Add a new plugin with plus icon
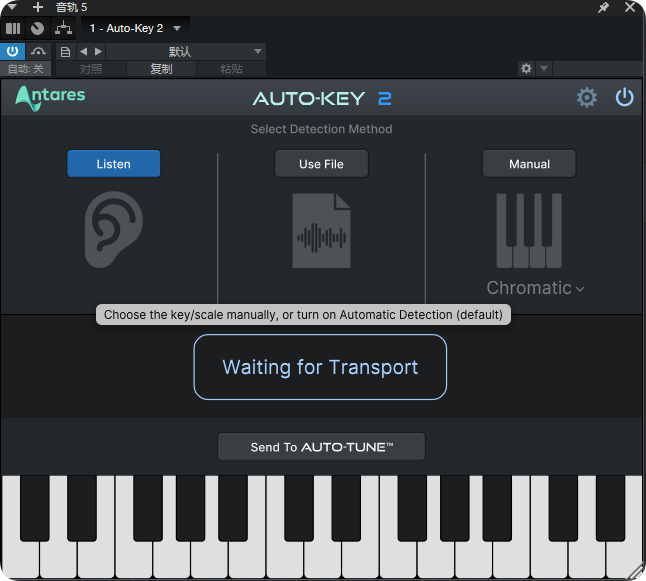The width and height of the screenshot is (646, 581). coord(38,7)
